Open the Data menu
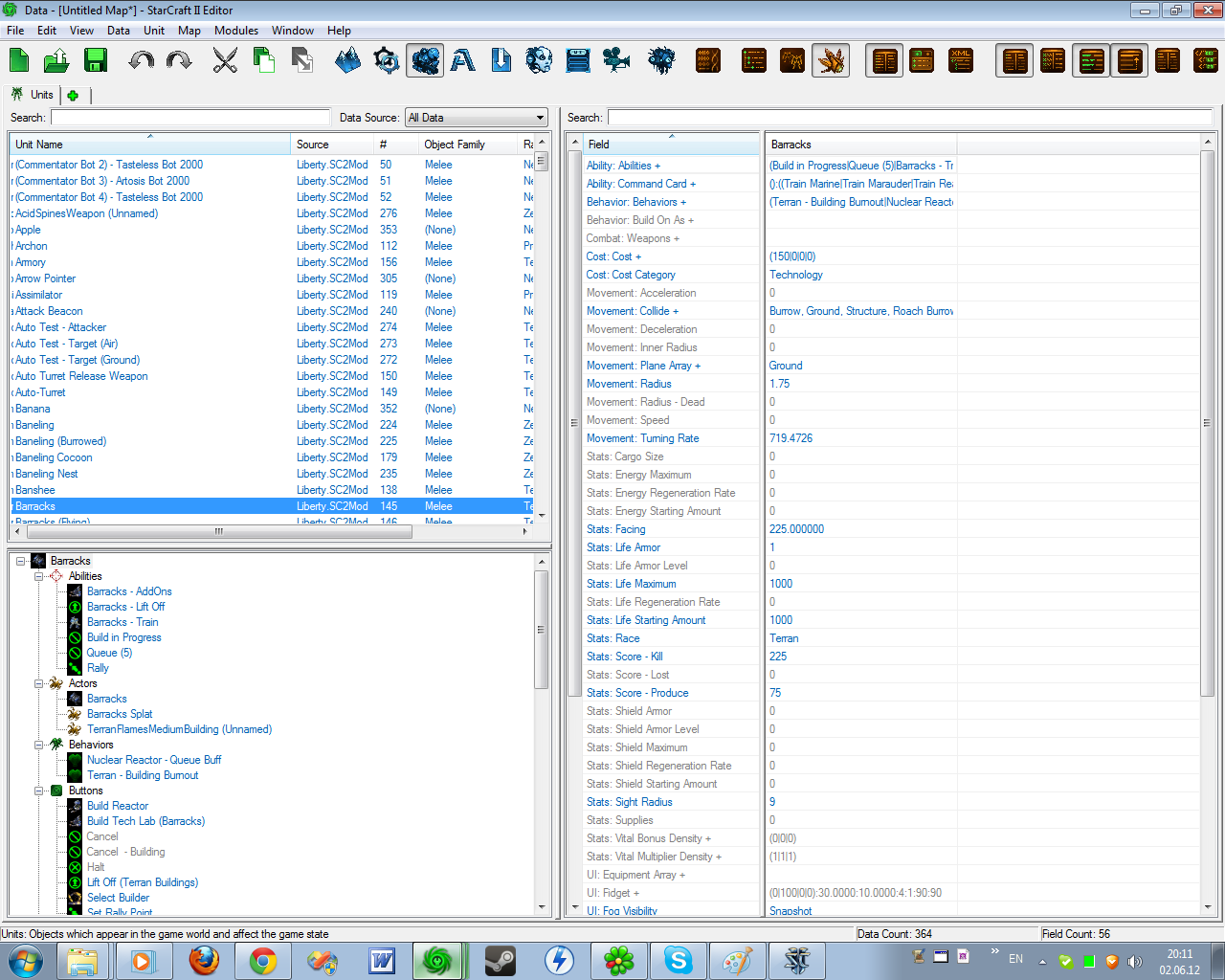The height and width of the screenshot is (980, 1225). pyautogui.click(x=119, y=30)
